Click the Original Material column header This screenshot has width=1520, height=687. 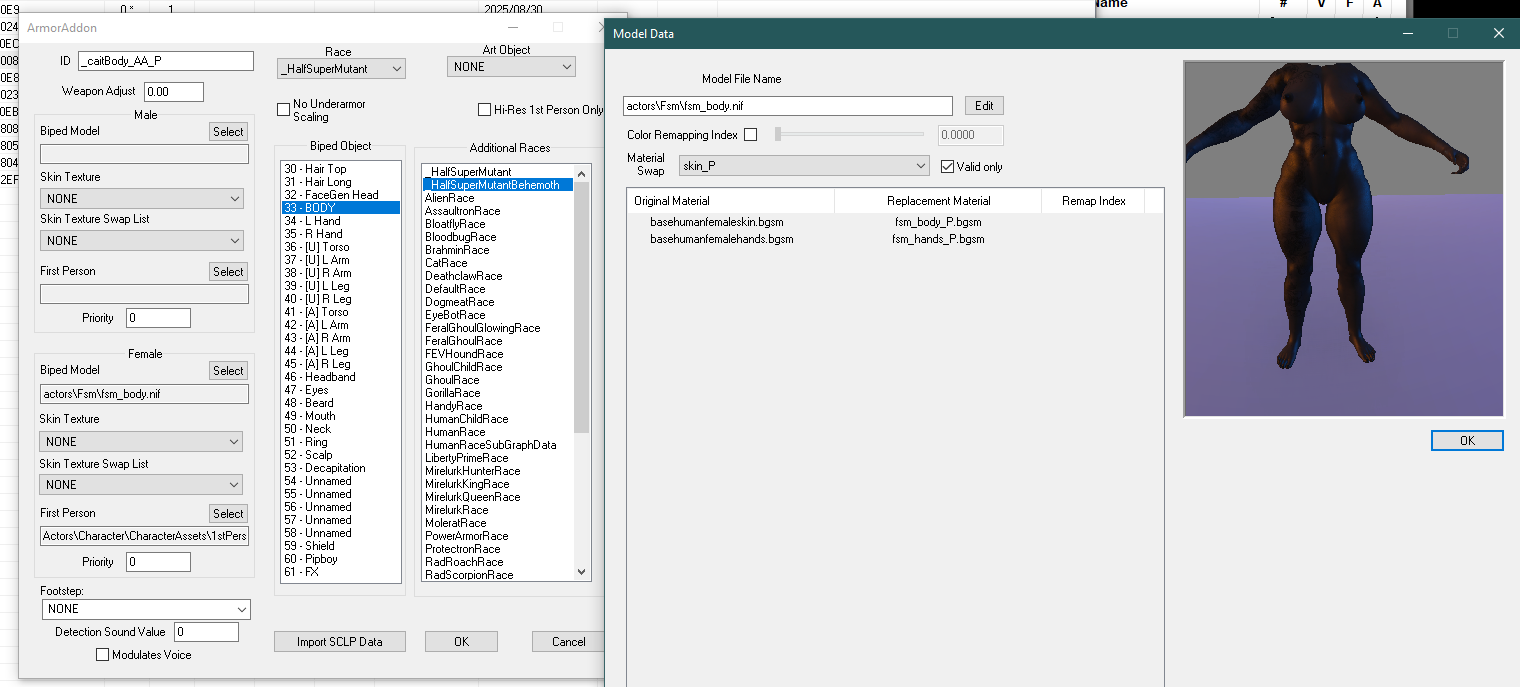tap(731, 201)
